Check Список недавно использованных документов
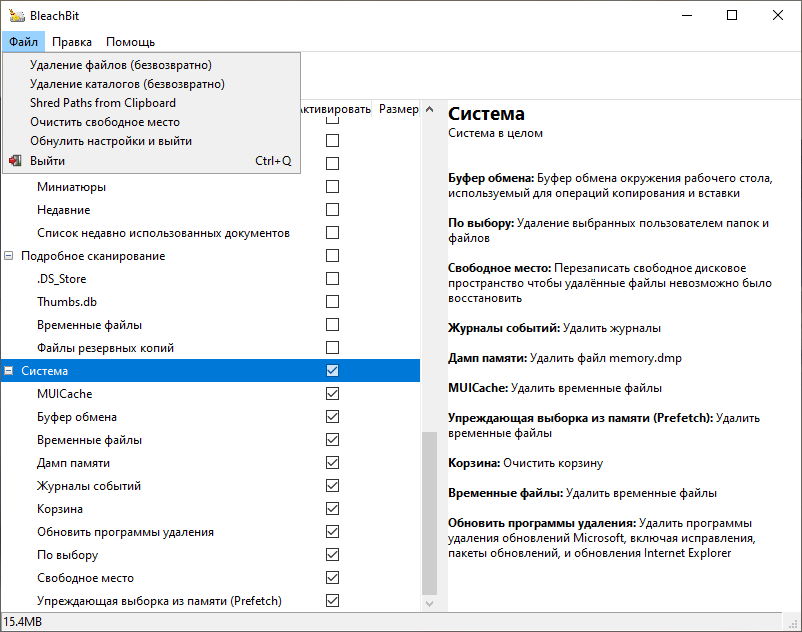The height and width of the screenshot is (632, 802). 332,233
